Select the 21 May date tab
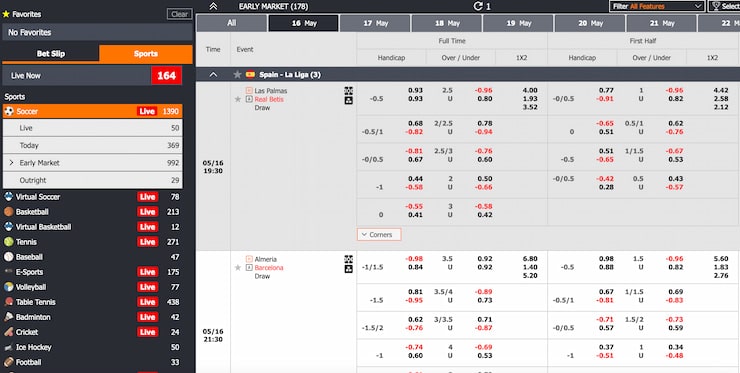The height and width of the screenshot is (373, 740). click(x=661, y=23)
